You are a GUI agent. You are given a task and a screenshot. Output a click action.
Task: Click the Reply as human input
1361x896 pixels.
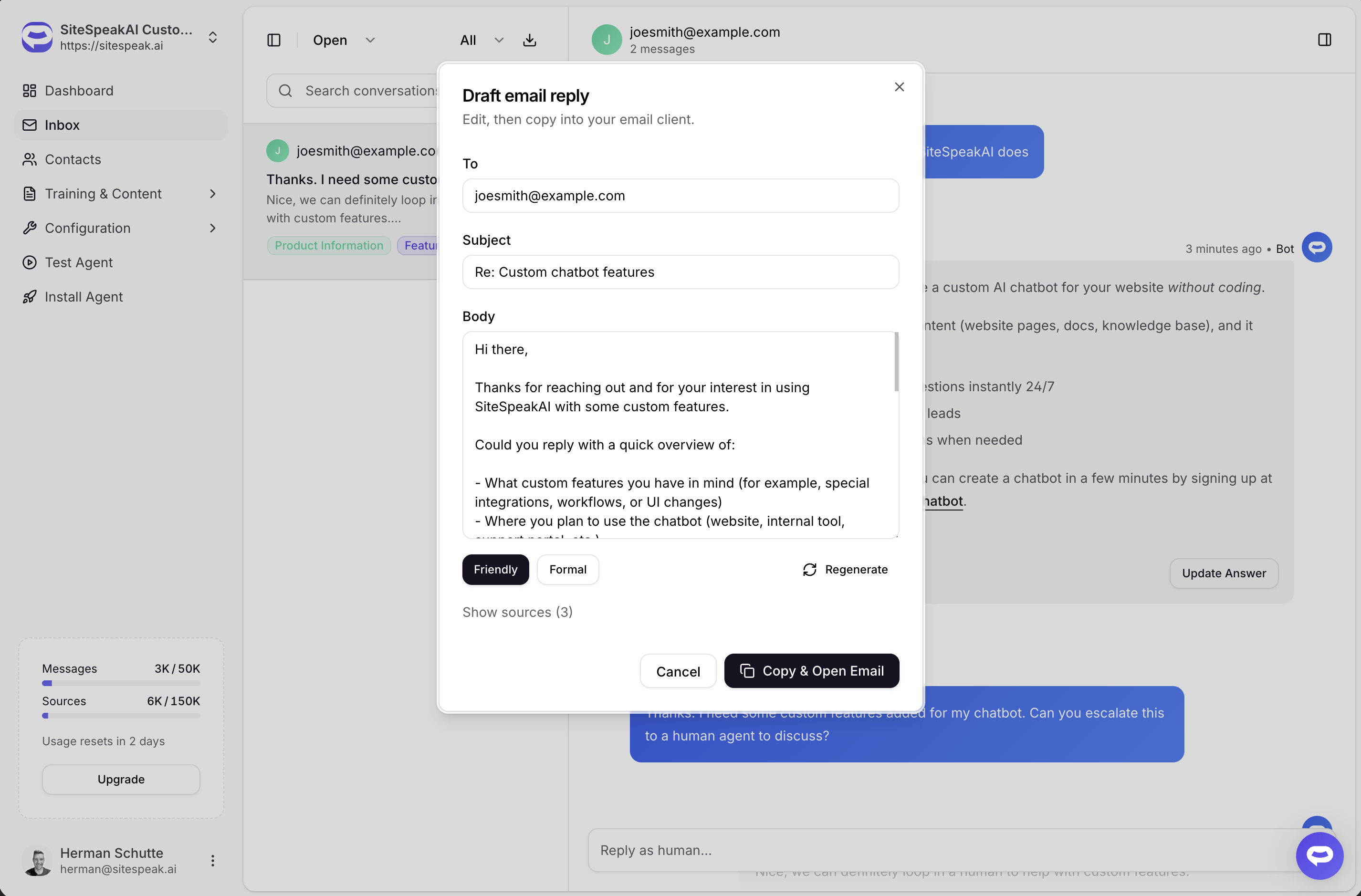tap(949, 850)
